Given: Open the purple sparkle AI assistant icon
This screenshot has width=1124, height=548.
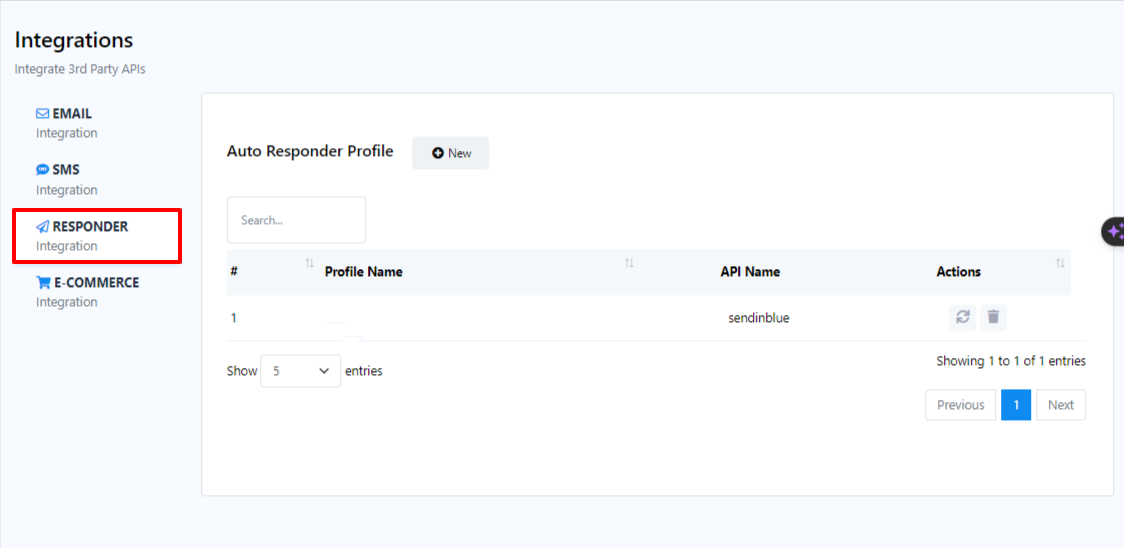Looking at the screenshot, I should tap(1114, 231).
